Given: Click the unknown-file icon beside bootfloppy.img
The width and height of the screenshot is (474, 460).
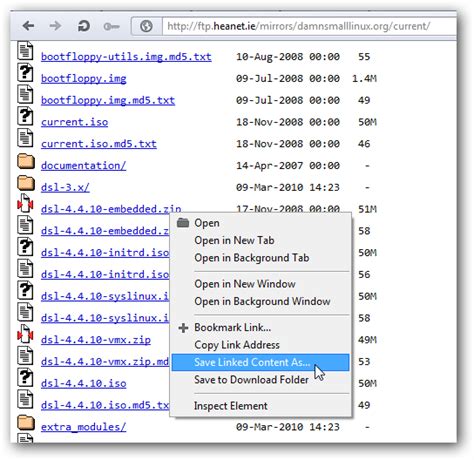Looking at the screenshot, I should click(25, 72).
